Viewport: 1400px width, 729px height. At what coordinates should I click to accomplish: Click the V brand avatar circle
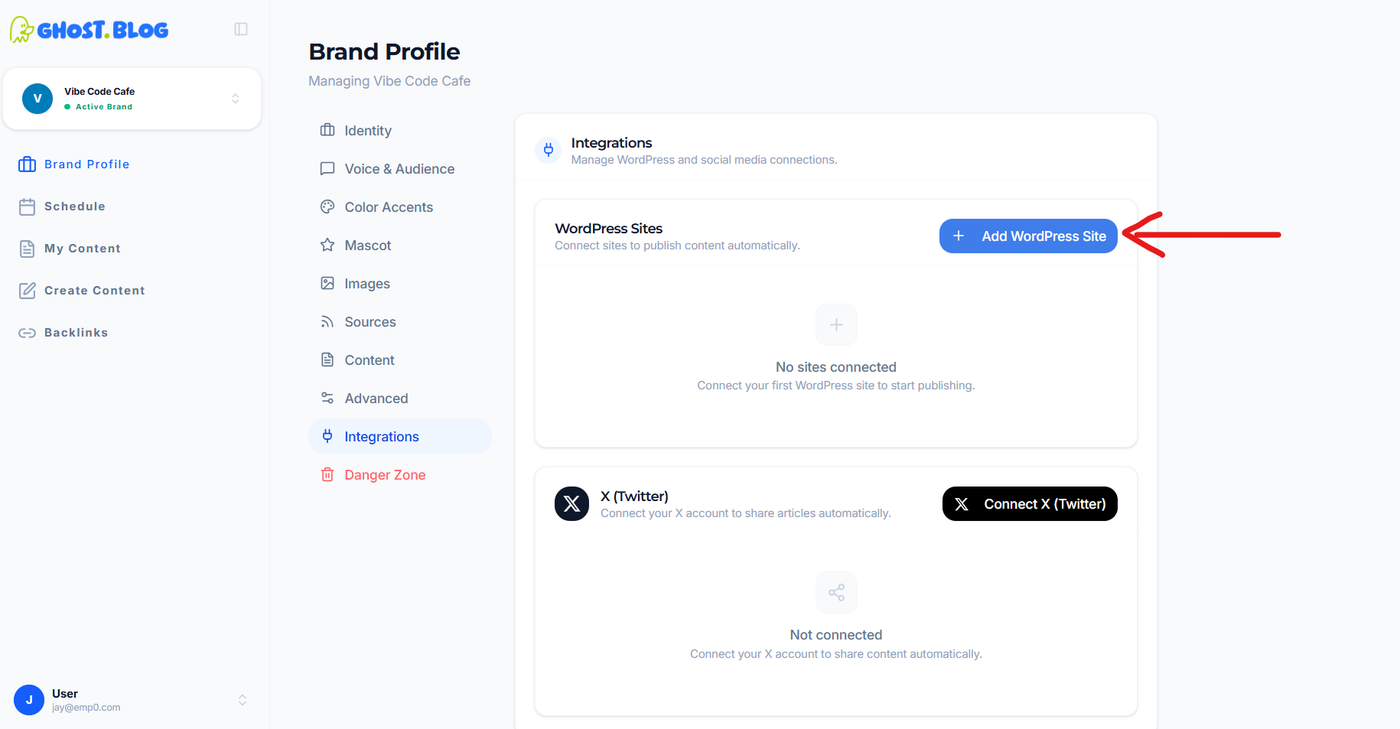tap(37, 98)
